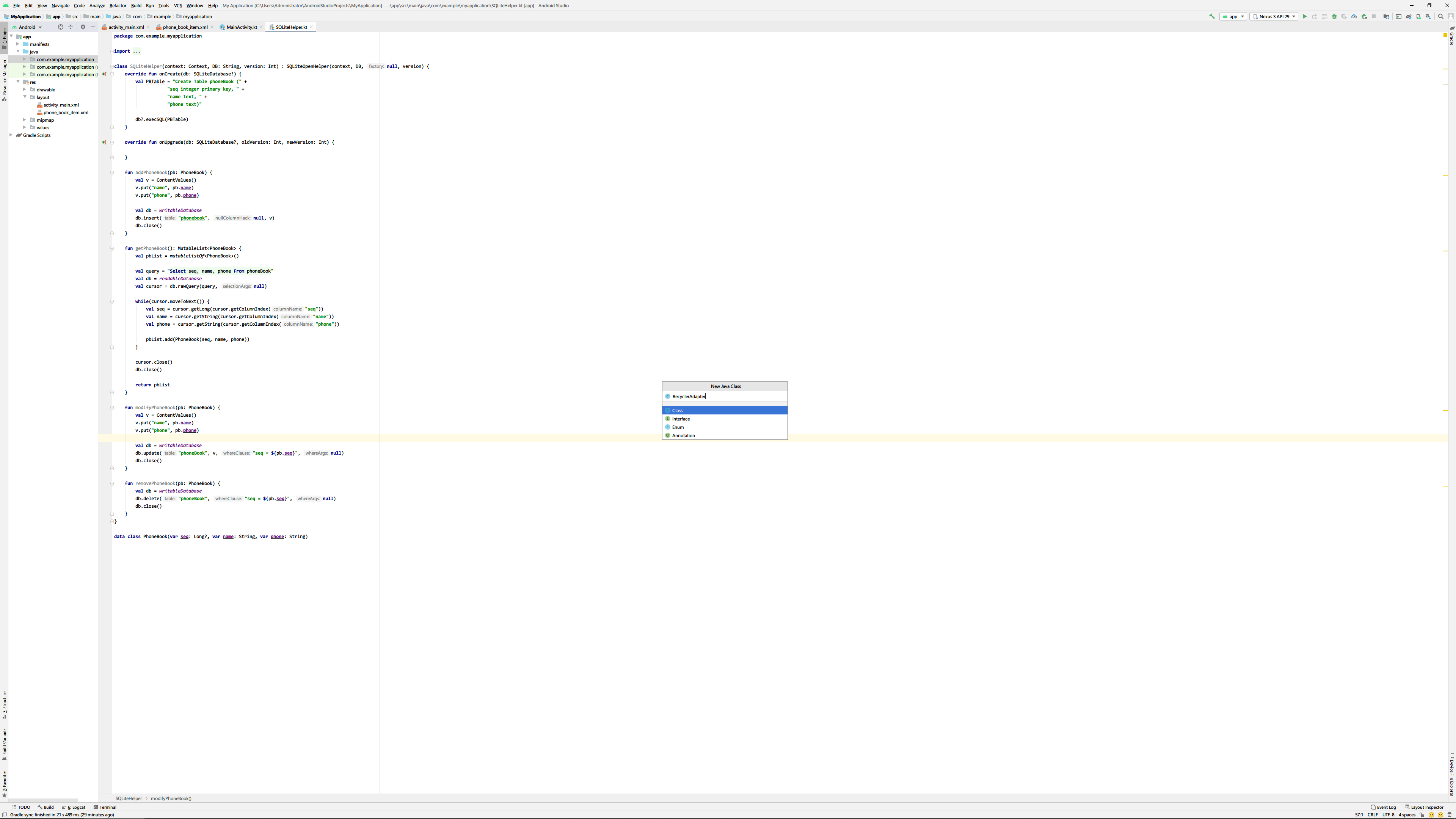The height and width of the screenshot is (819, 1456).
Task: Choose Enum in New Java Class popup
Action: [x=678, y=427]
